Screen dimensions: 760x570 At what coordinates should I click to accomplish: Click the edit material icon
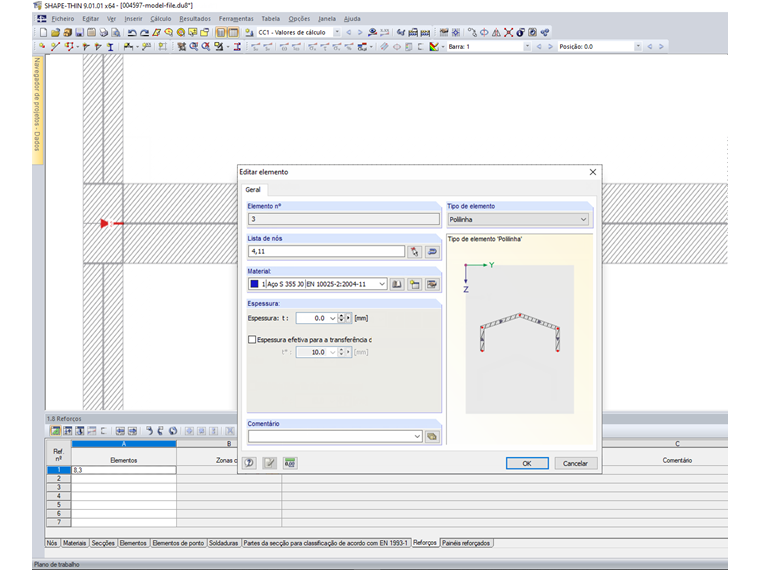point(432,285)
